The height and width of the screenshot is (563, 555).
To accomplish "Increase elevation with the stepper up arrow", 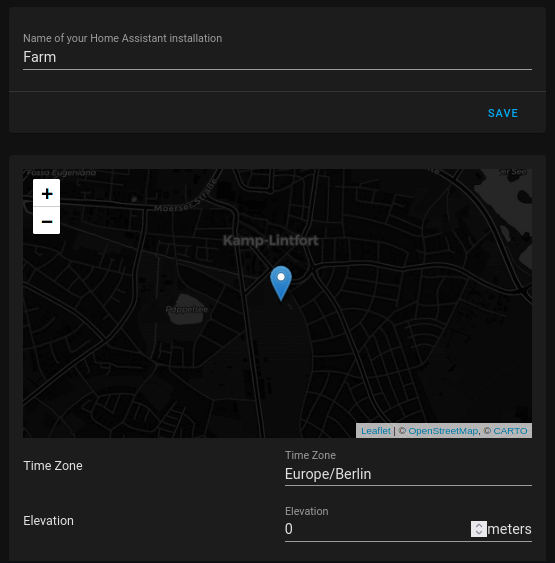I will pyautogui.click(x=479, y=525).
